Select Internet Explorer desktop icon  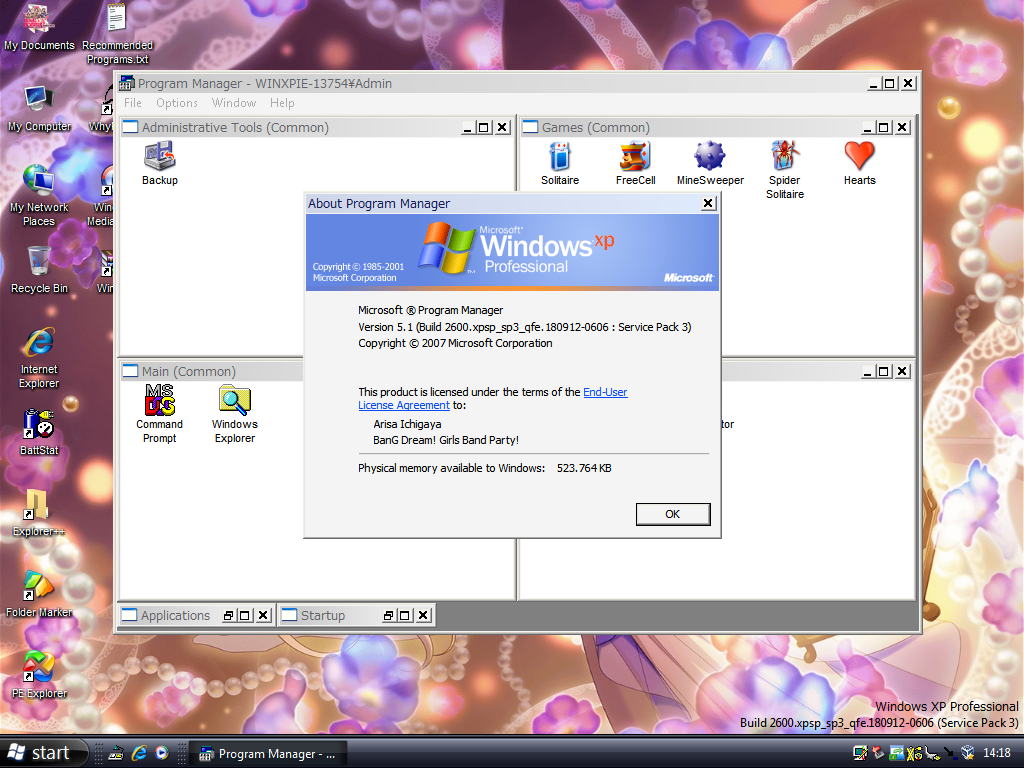(x=39, y=358)
